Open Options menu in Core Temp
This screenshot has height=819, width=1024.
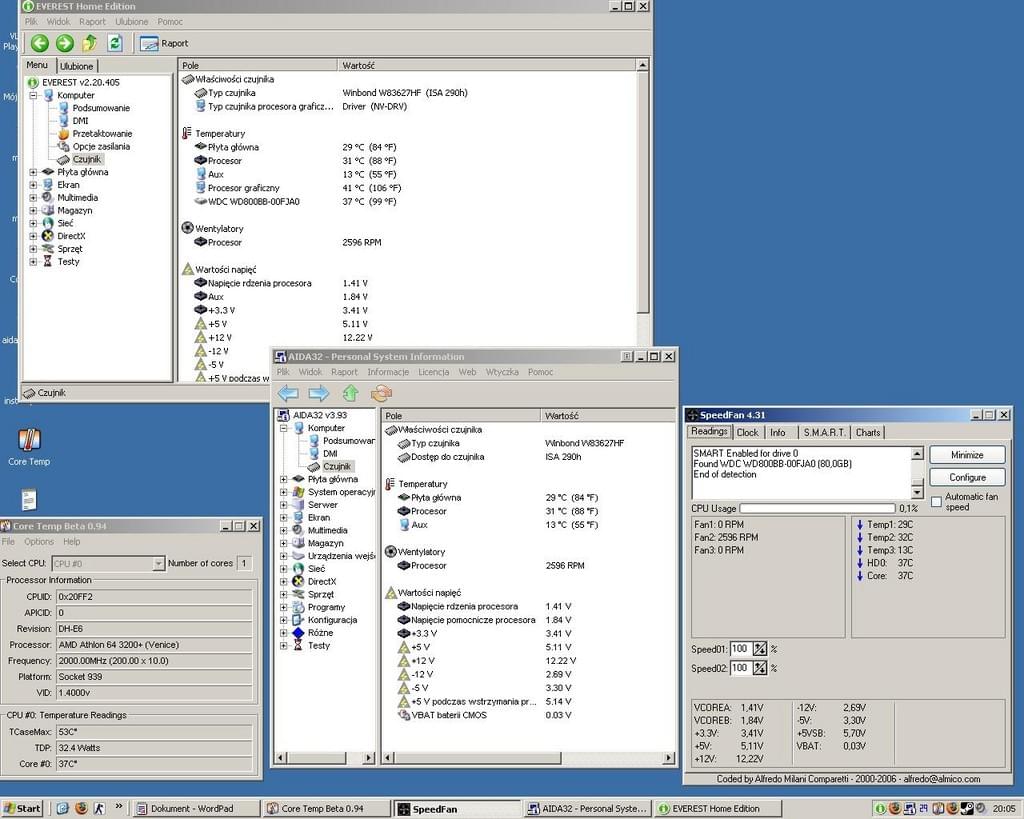click(39, 541)
